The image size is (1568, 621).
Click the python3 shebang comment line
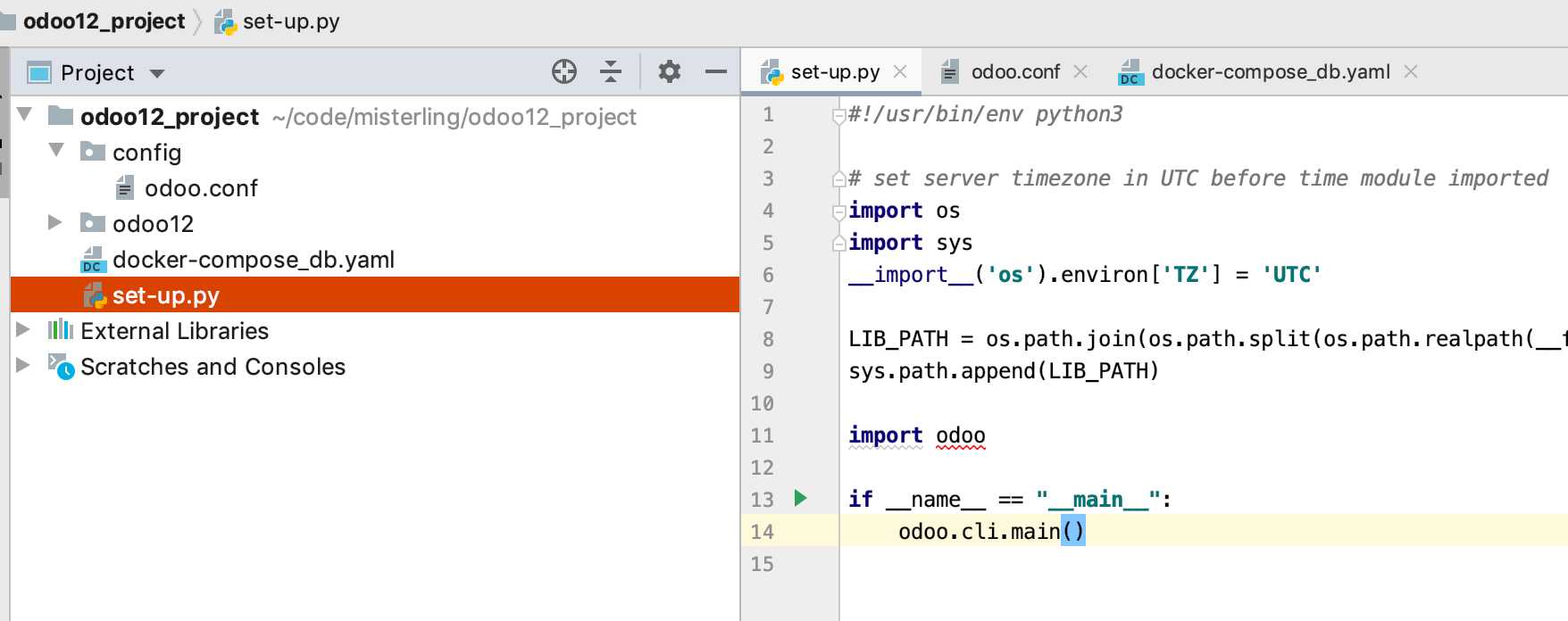[986, 114]
